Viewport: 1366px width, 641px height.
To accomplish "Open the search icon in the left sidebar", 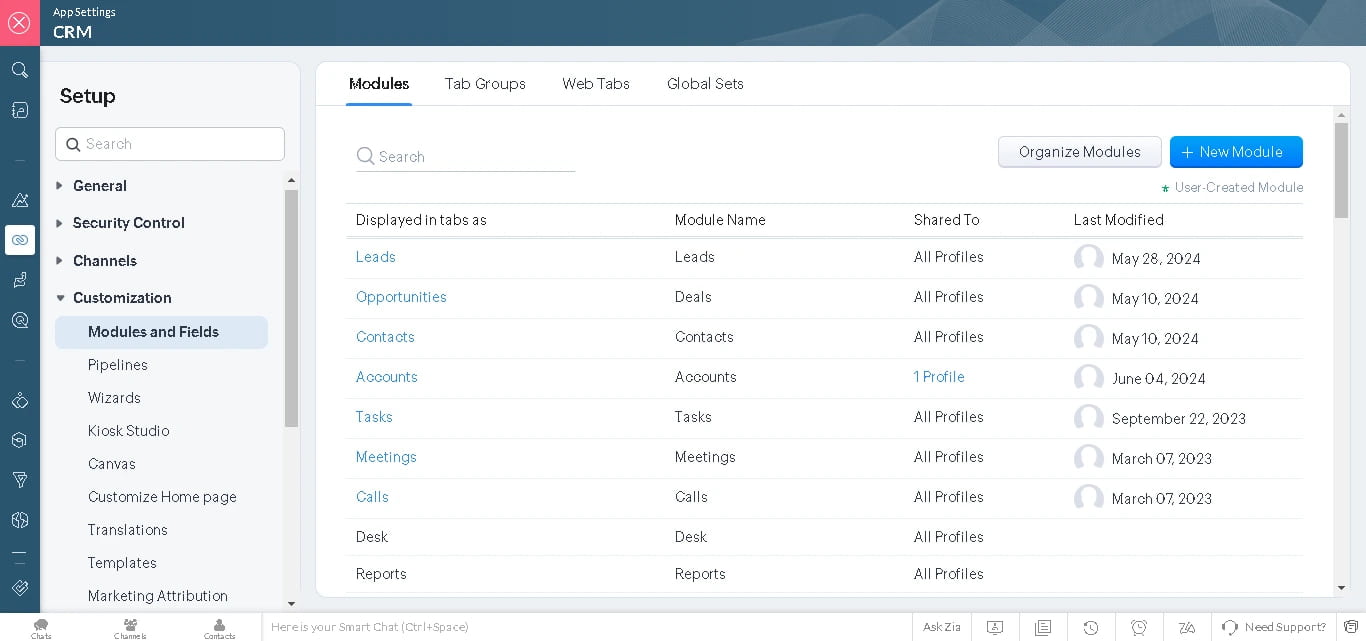I will tap(19, 70).
